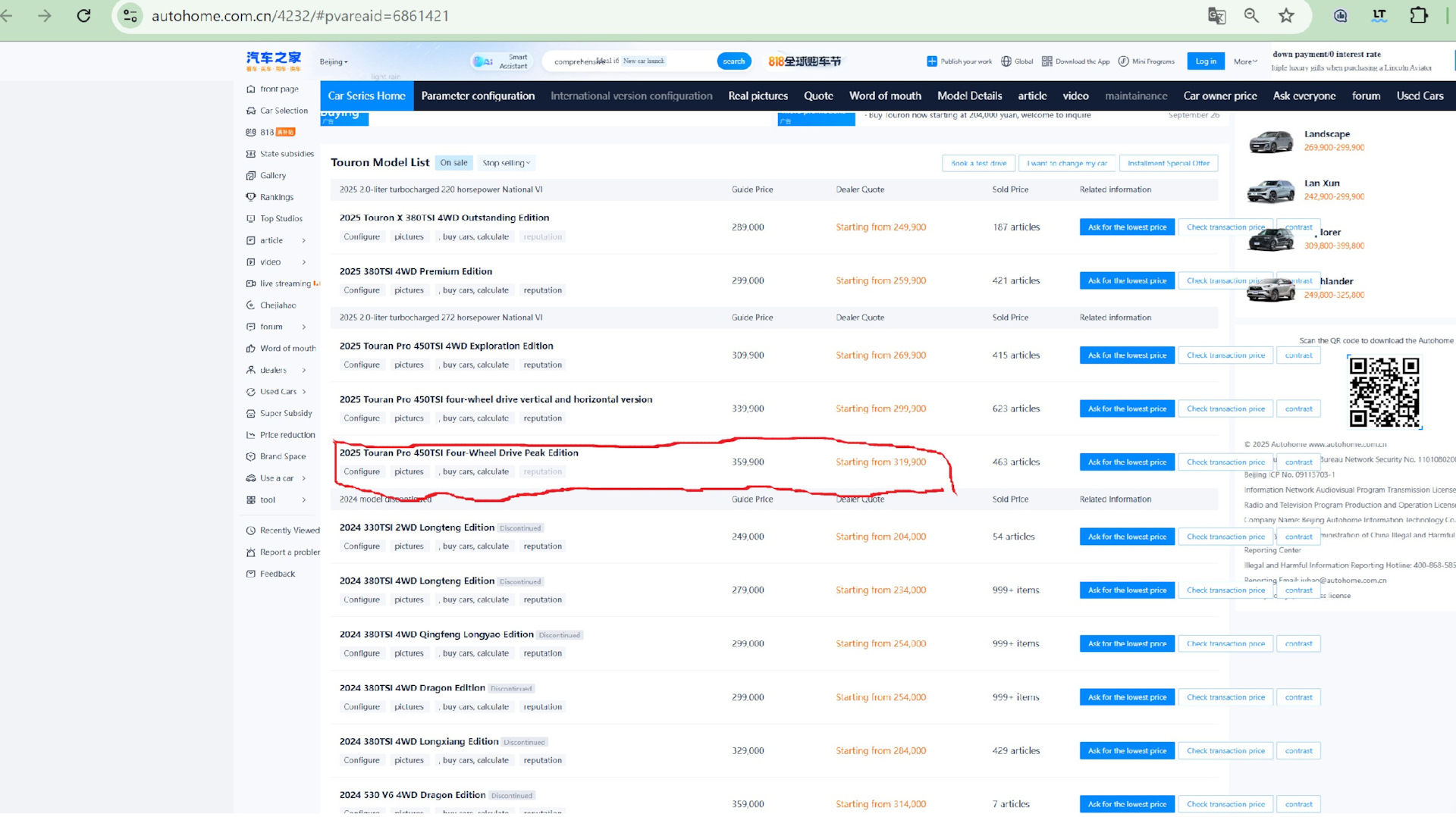Open the Beijing city dropdown

pyautogui.click(x=334, y=62)
